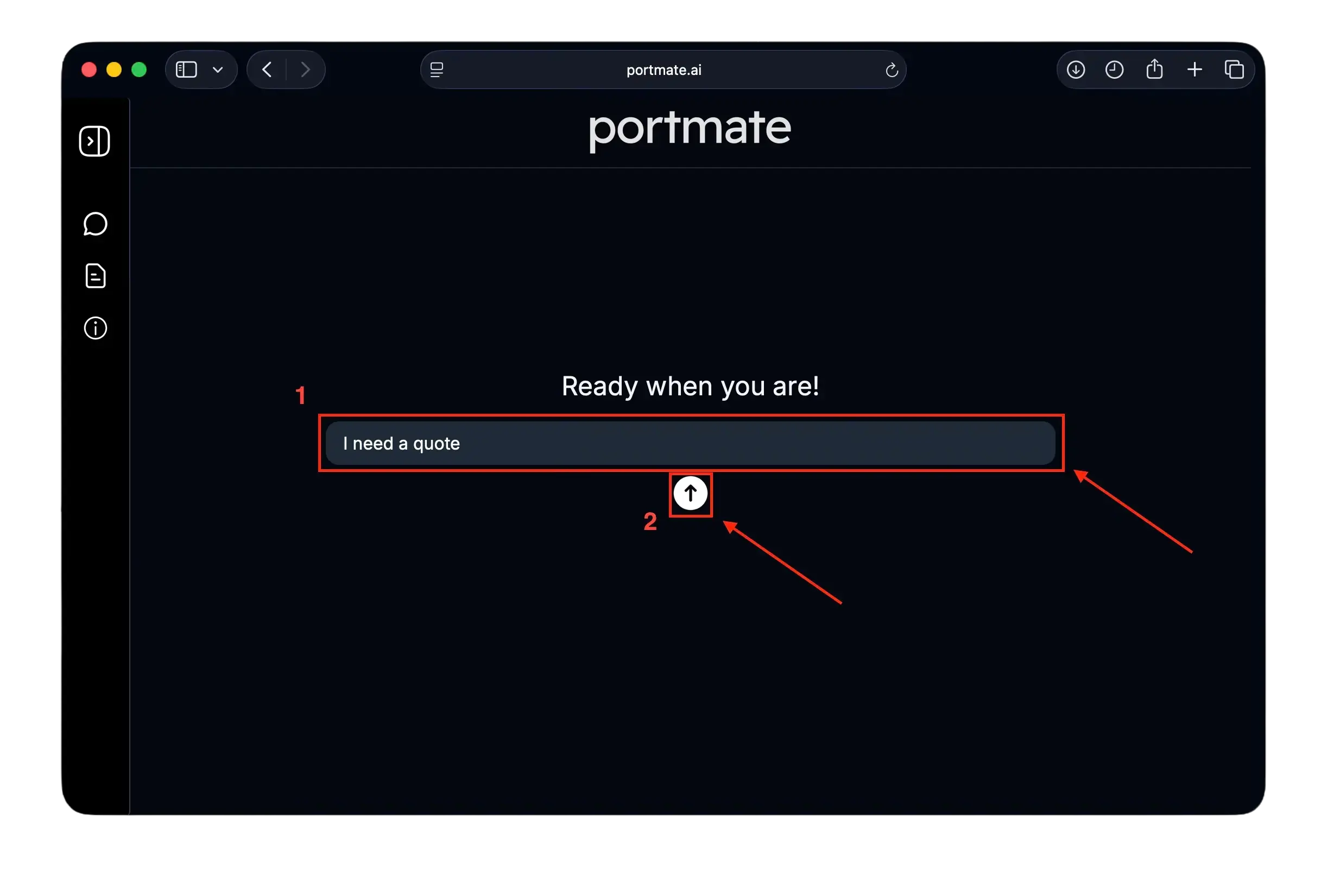The width and height of the screenshot is (1327, 896).
Task: Go forward to the next page
Action: (x=306, y=70)
